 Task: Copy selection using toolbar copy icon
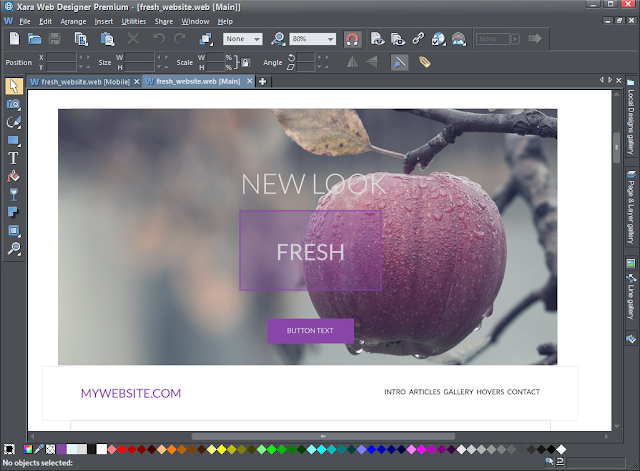click(x=81, y=39)
